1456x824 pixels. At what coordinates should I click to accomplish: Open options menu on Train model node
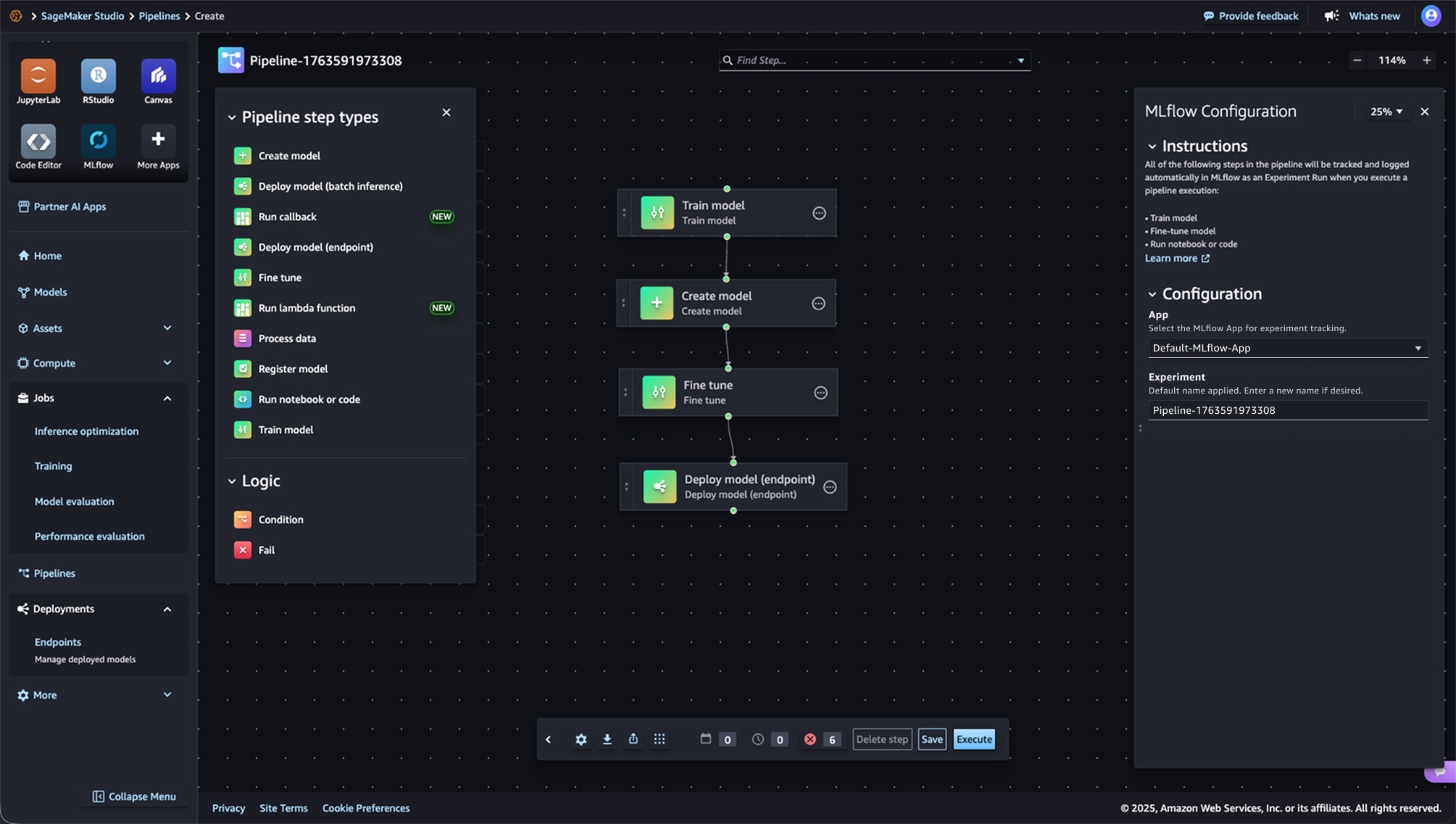[x=819, y=213]
